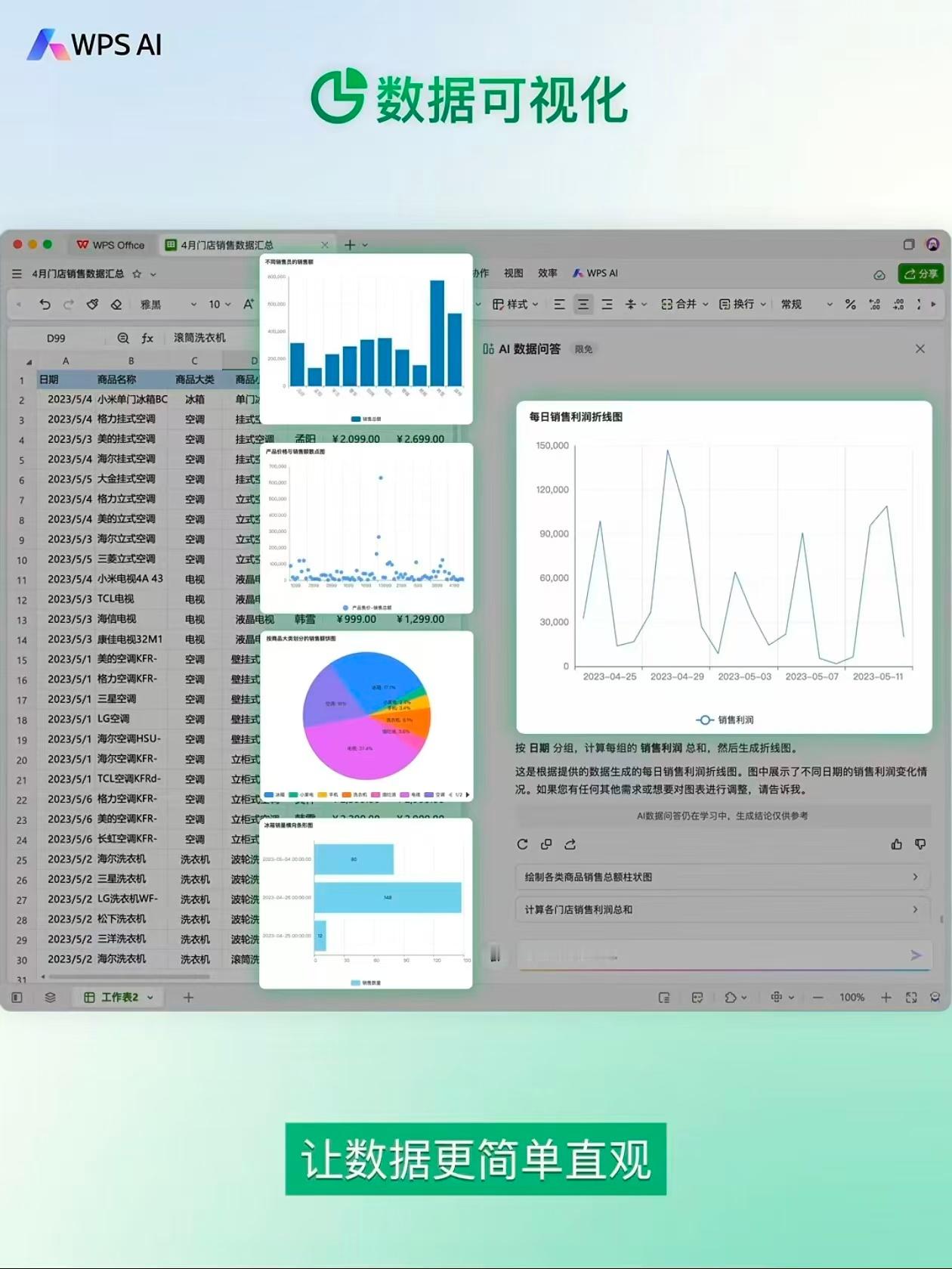
Task: Click the increase font size icon
Action: coord(249,304)
